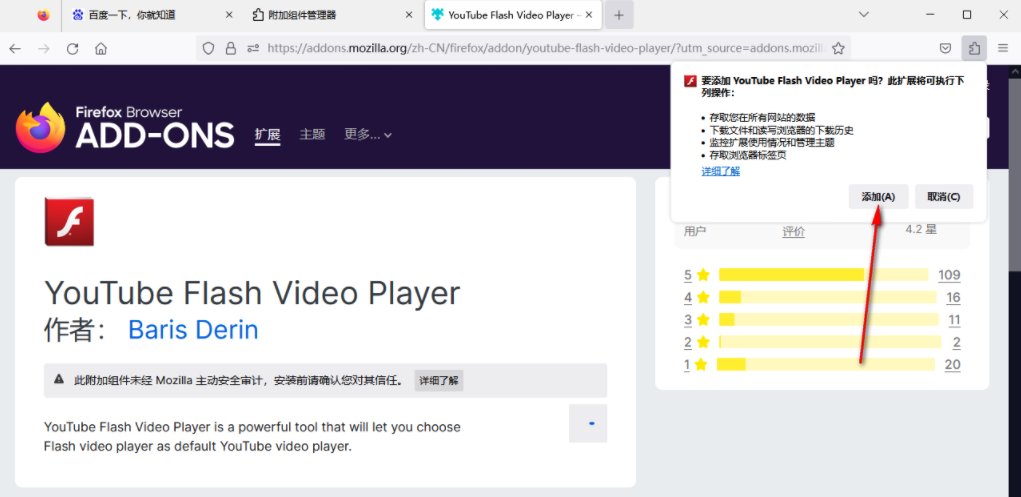Click the 1-star rating bar
This screenshot has height=497, width=1021.
(826, 364)
